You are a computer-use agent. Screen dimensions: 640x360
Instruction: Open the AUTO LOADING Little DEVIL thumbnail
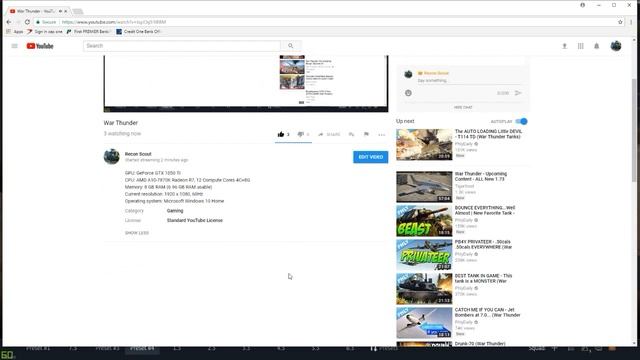(x=424, y=144)
